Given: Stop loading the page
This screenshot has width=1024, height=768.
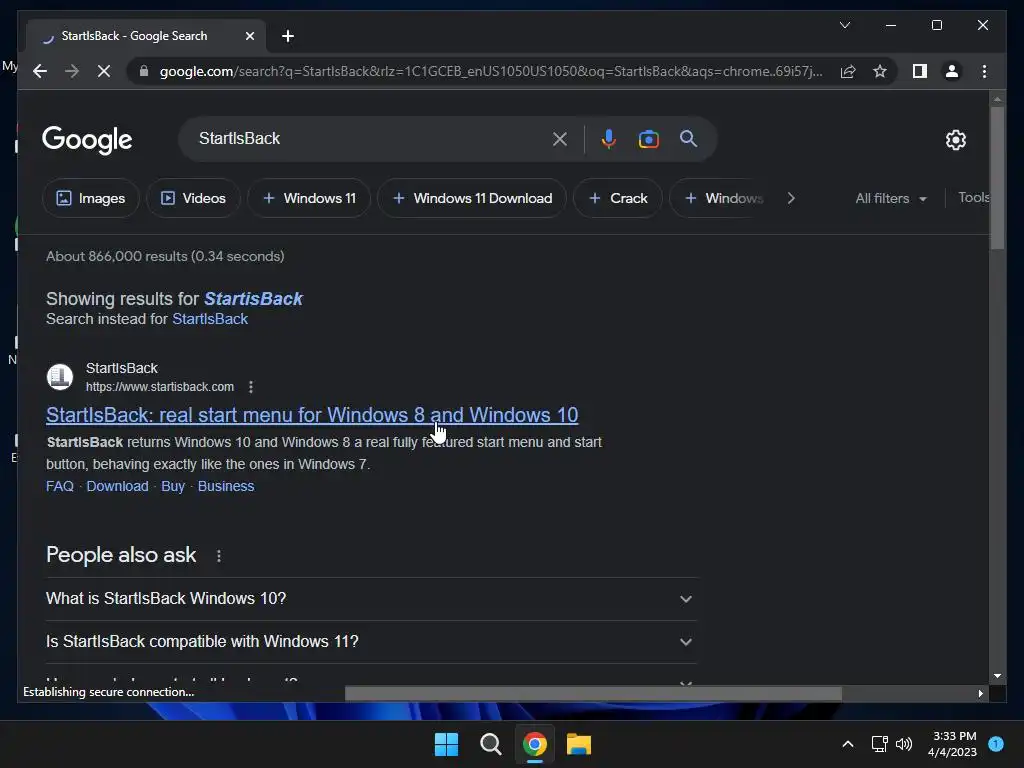Looking at the screenshot, I should [x=104, y=71].
